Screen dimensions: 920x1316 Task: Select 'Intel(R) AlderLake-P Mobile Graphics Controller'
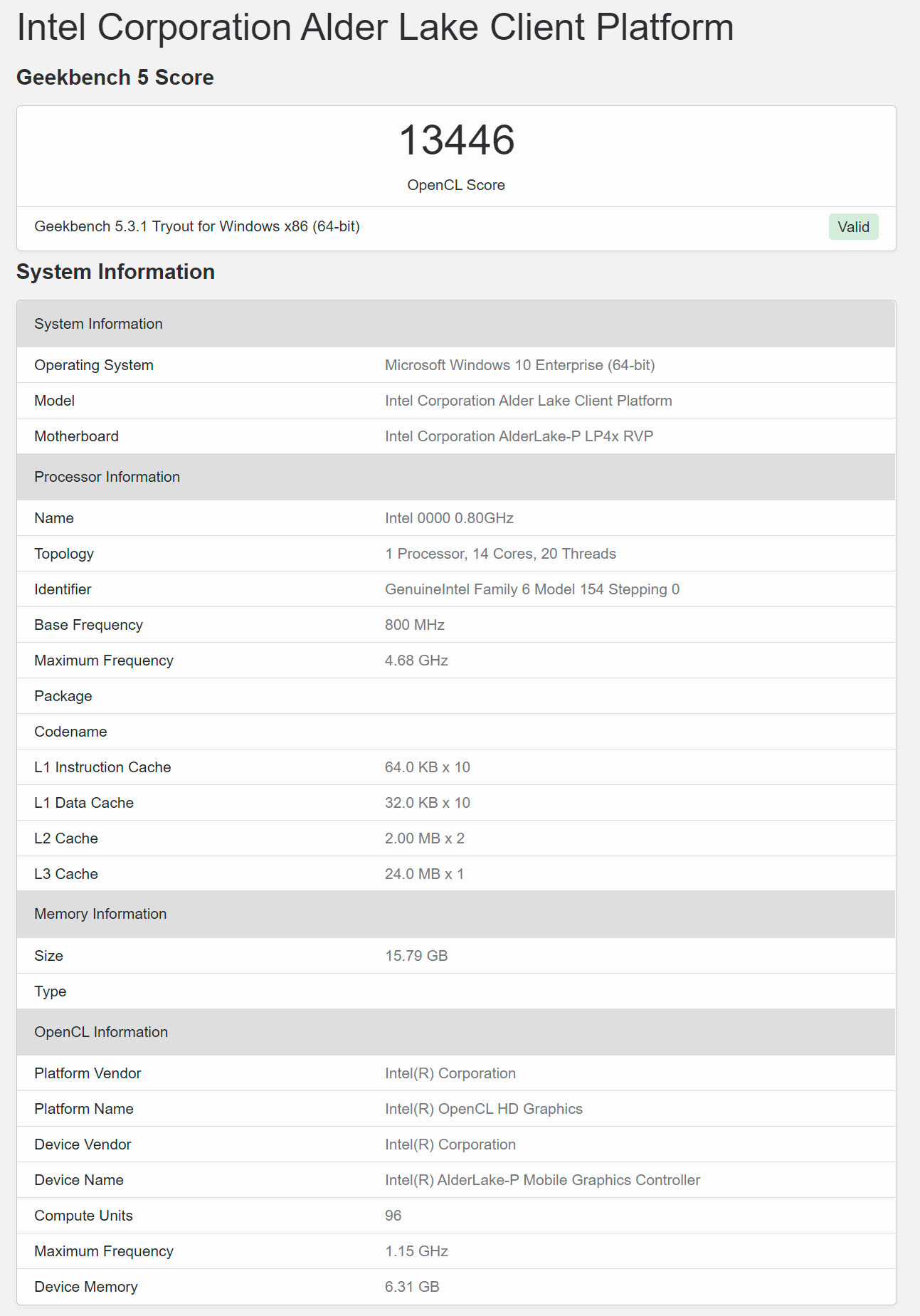(543, 1180)
